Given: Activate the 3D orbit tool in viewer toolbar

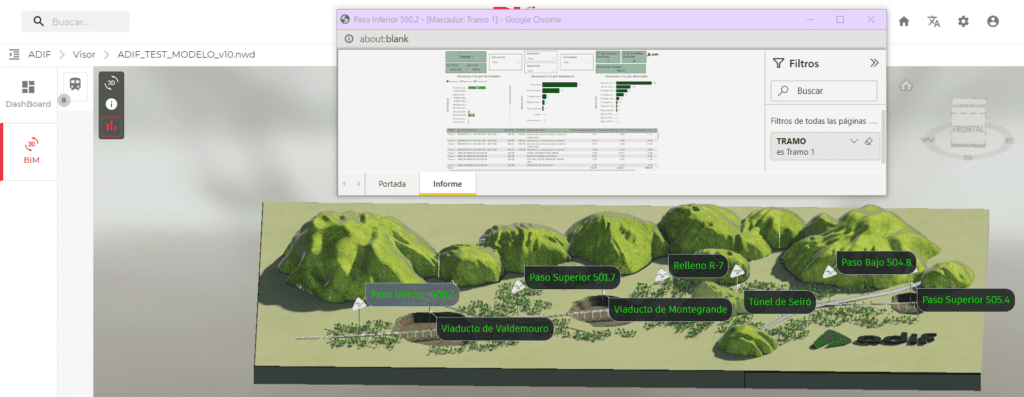Looking at the screenshot, I should (111, 82).
